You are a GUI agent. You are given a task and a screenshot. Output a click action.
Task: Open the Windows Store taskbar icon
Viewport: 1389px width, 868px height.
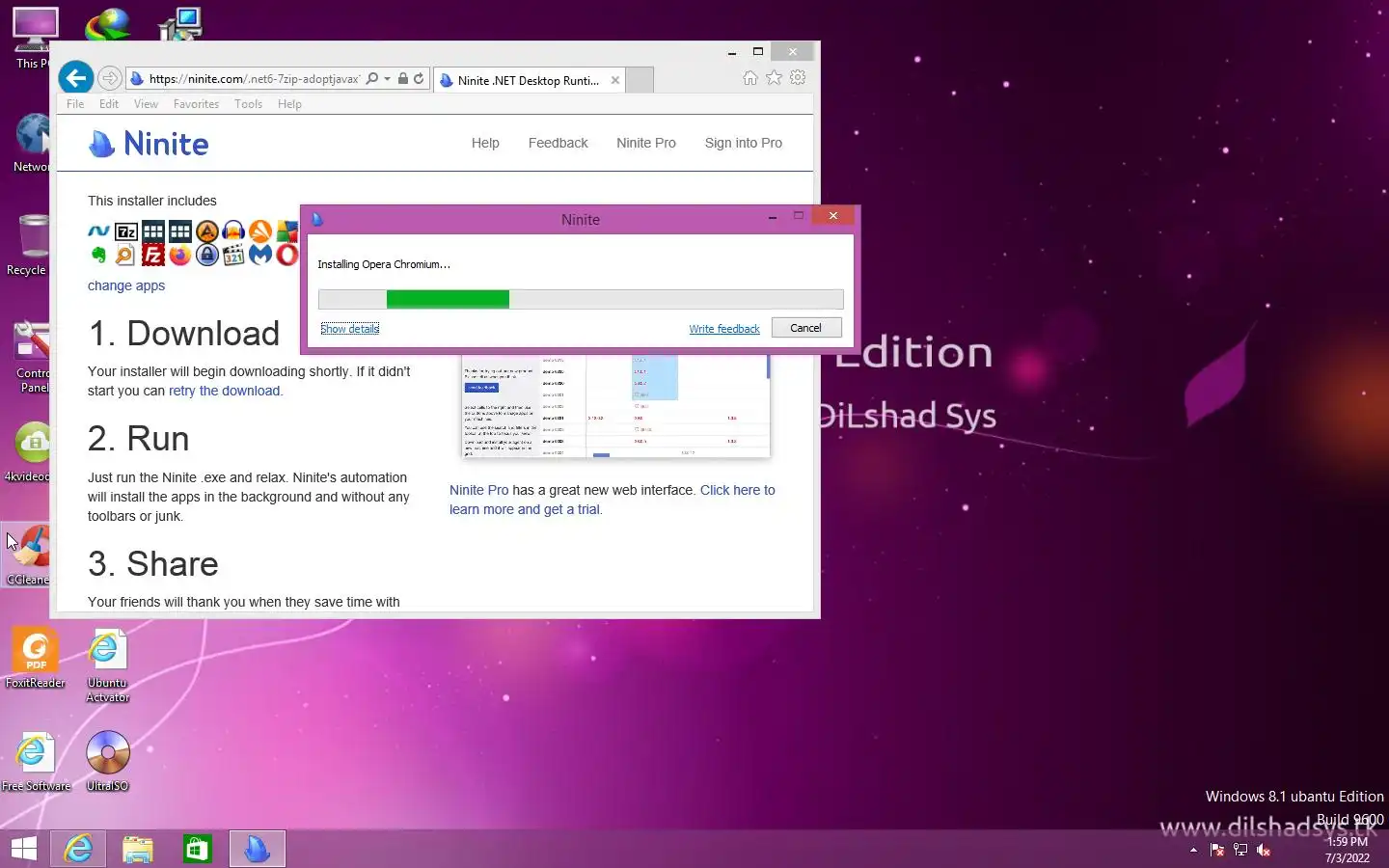(x=197, y=849)
